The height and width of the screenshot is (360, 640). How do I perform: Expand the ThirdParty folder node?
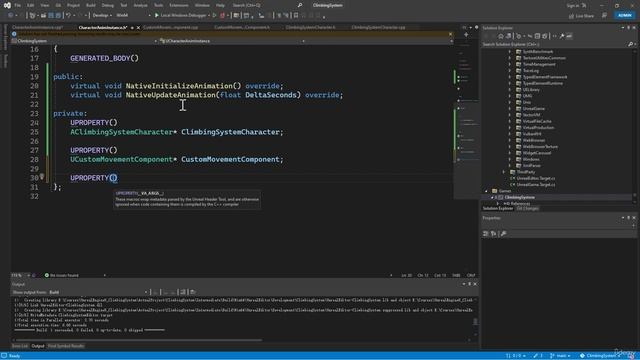coord(504,172)
